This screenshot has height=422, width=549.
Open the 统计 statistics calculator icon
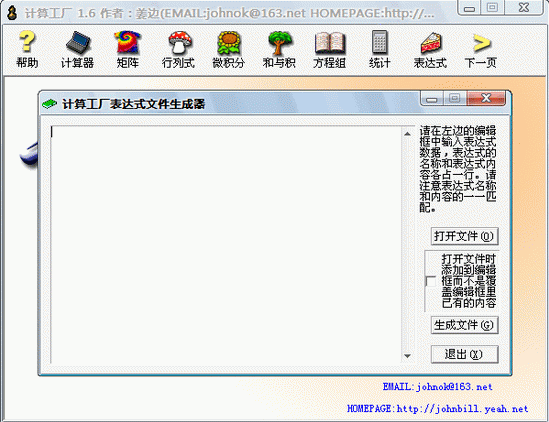click(380, 49)
